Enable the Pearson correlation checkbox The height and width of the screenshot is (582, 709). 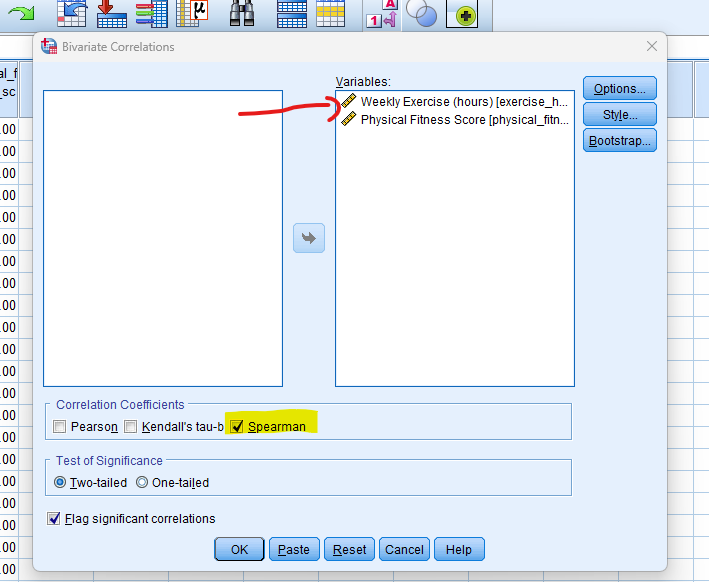tap(61, 427)
